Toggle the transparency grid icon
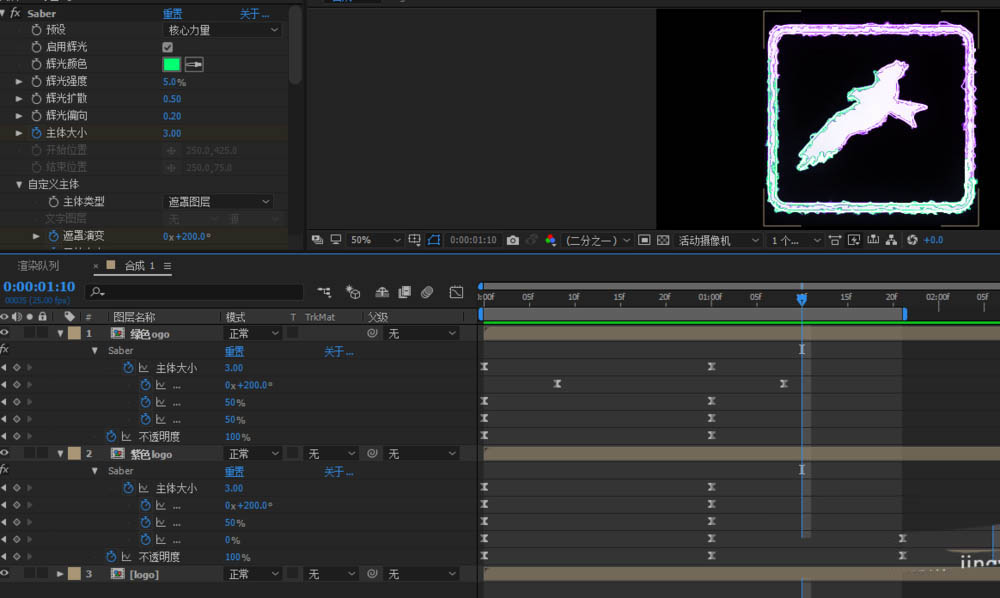Image resolution: width=1000 pixels, height=598 pixels. click(x=663, y=240)
